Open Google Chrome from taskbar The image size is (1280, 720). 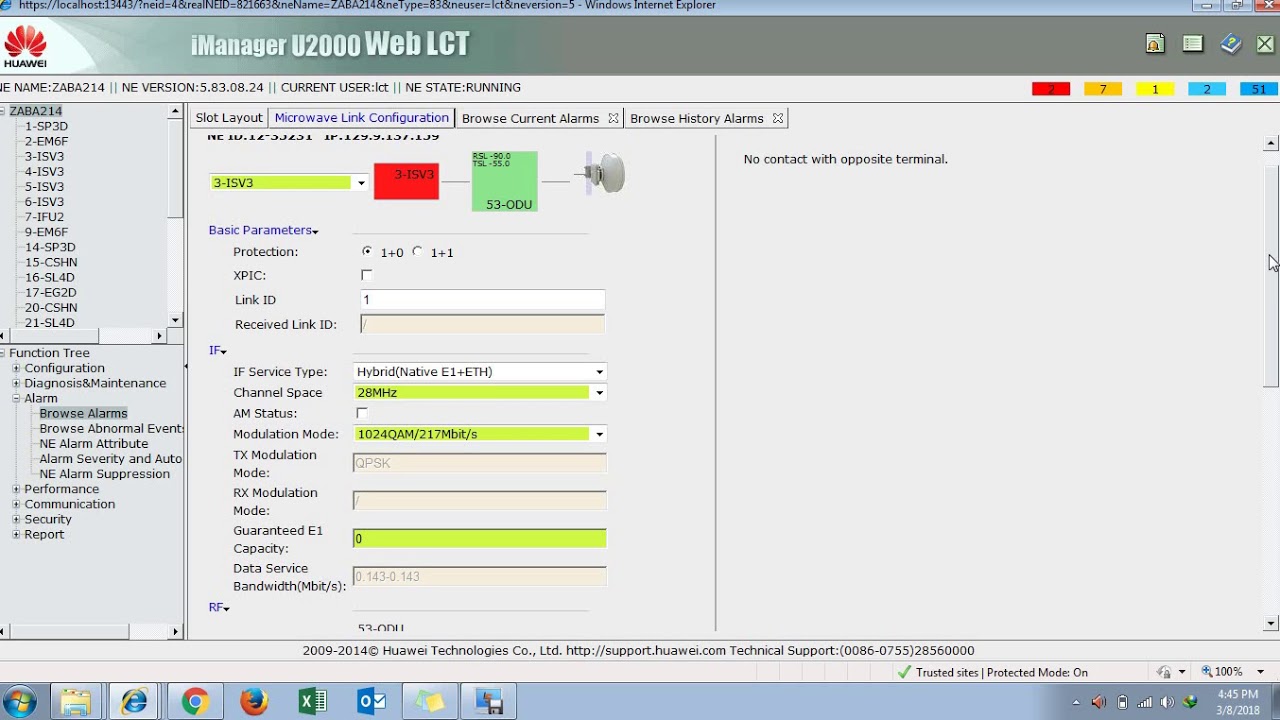point(195,702)
